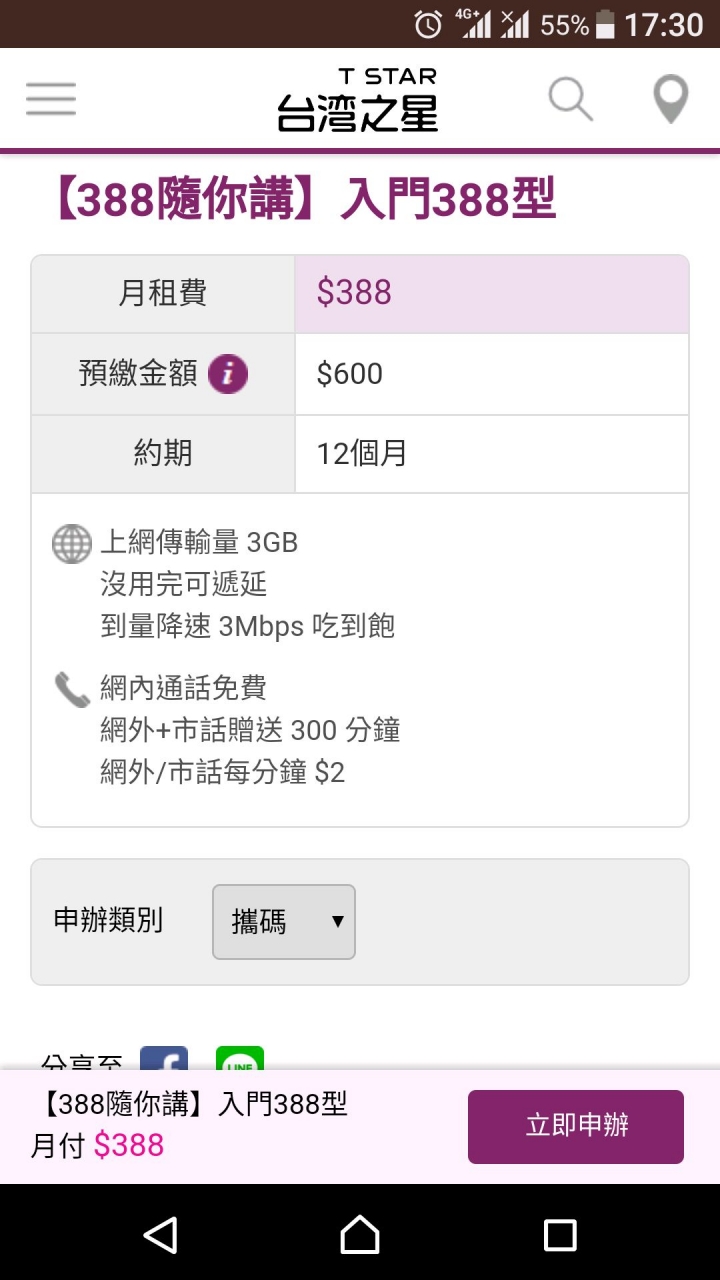Share via the LINE icon
The image size is (720, 1280).
tap(240, 1057)
